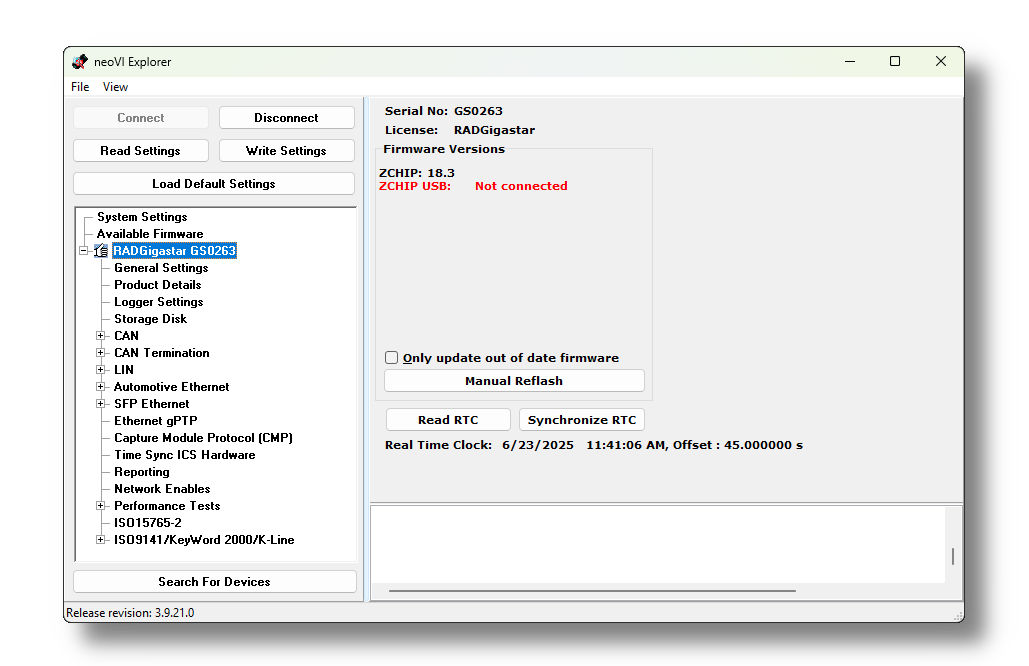Select Automotive Ethernet label in tree
The image size is (1029, 666).
pos(171,387)
